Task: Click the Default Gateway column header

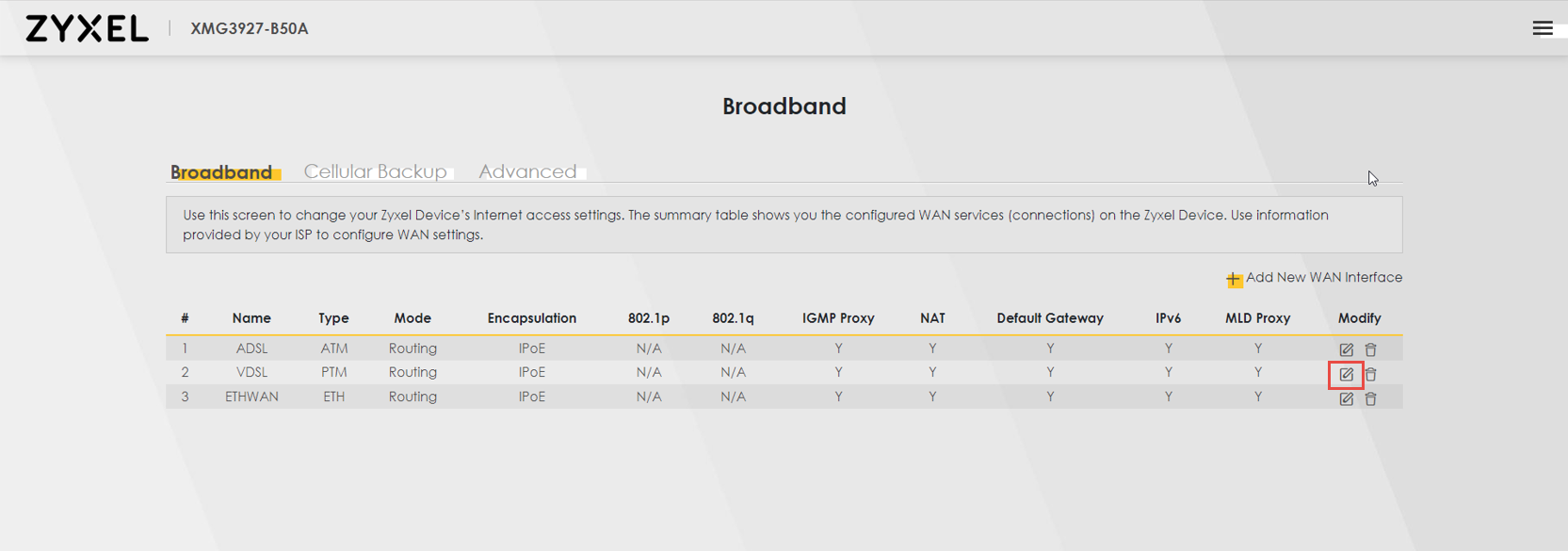Action: [x=1049, y=318]
